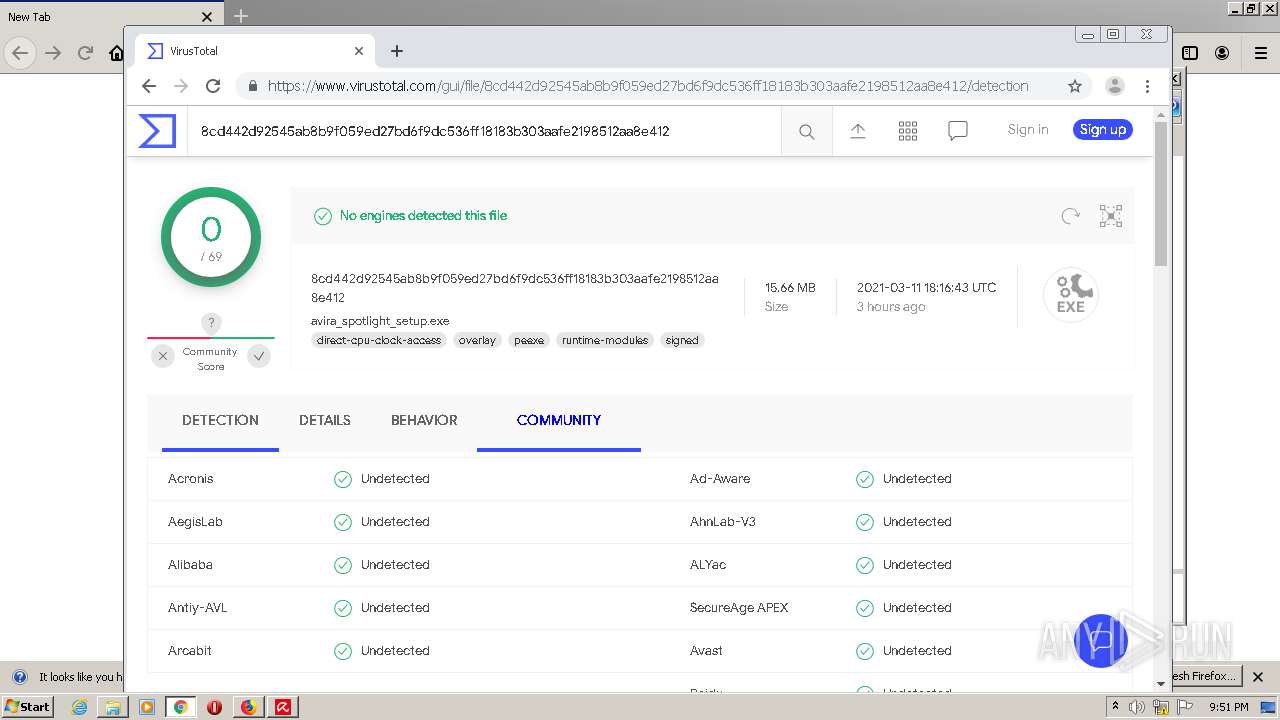Switch to the COMMUNITY tab

559,420
